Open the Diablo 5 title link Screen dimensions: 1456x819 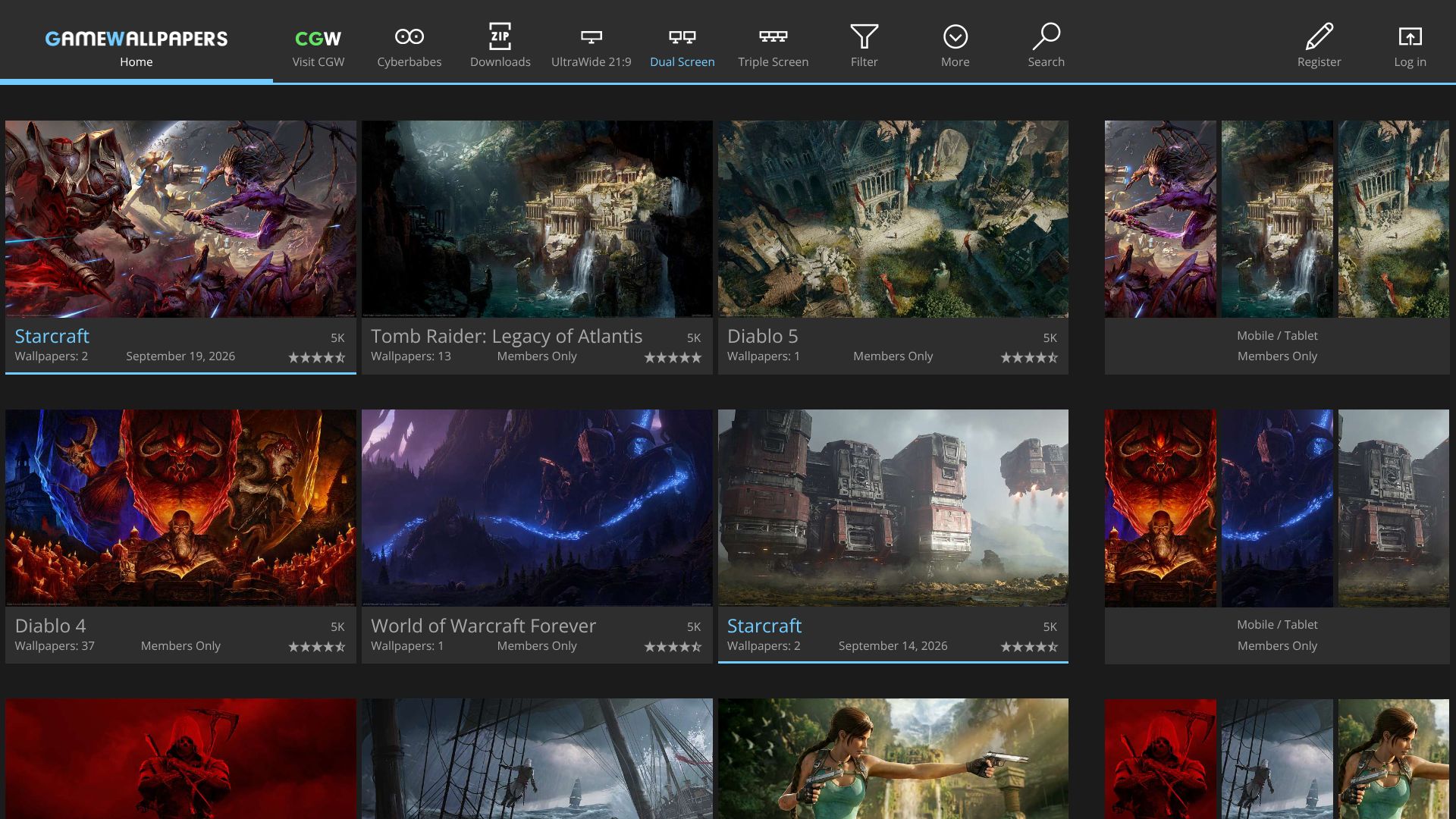click(762, 336)
